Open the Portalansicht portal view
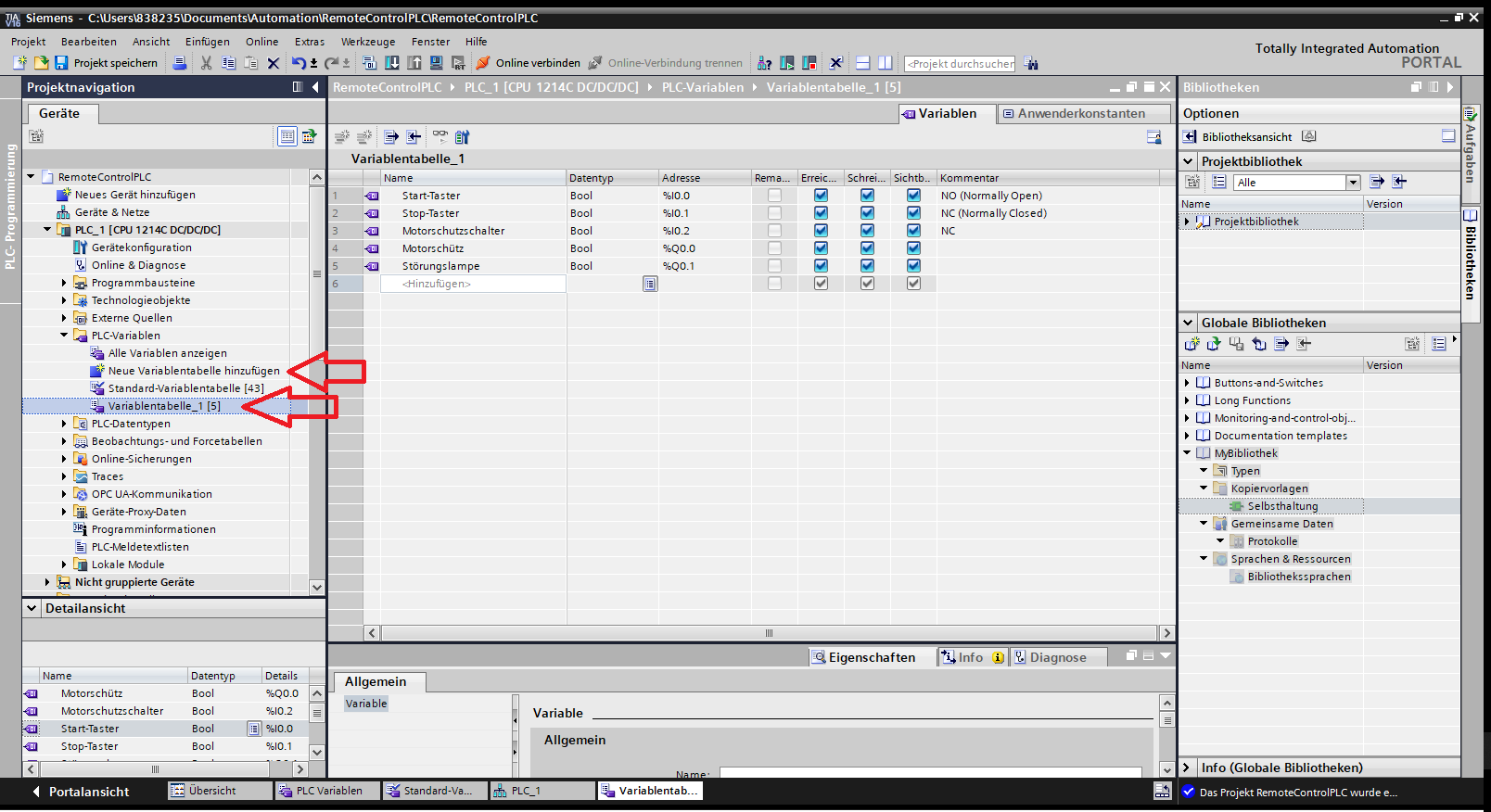The image size is (1491, 812). [x=81, y=792]
